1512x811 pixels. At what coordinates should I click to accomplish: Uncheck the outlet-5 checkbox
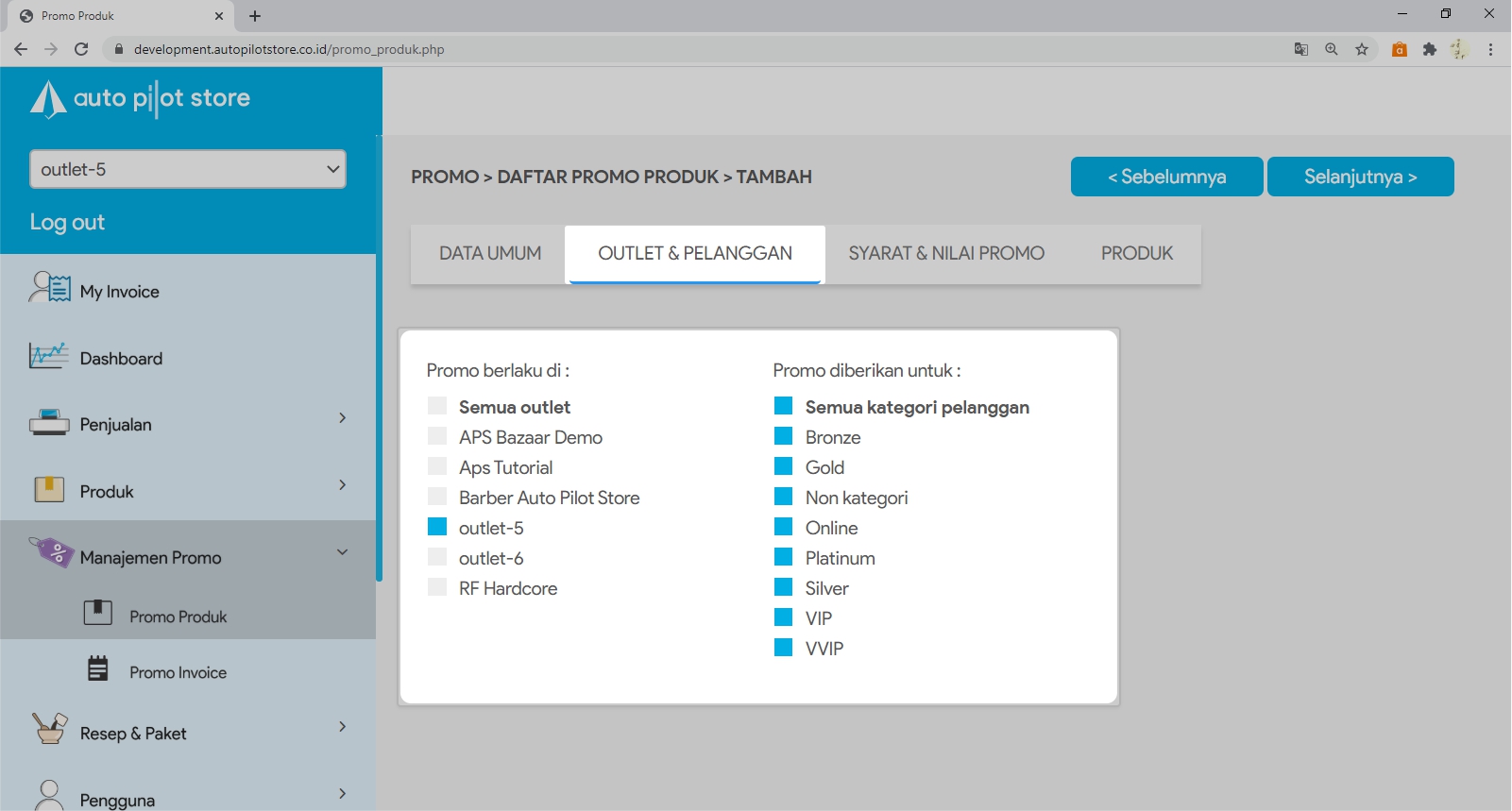click(x=437, y=527)
